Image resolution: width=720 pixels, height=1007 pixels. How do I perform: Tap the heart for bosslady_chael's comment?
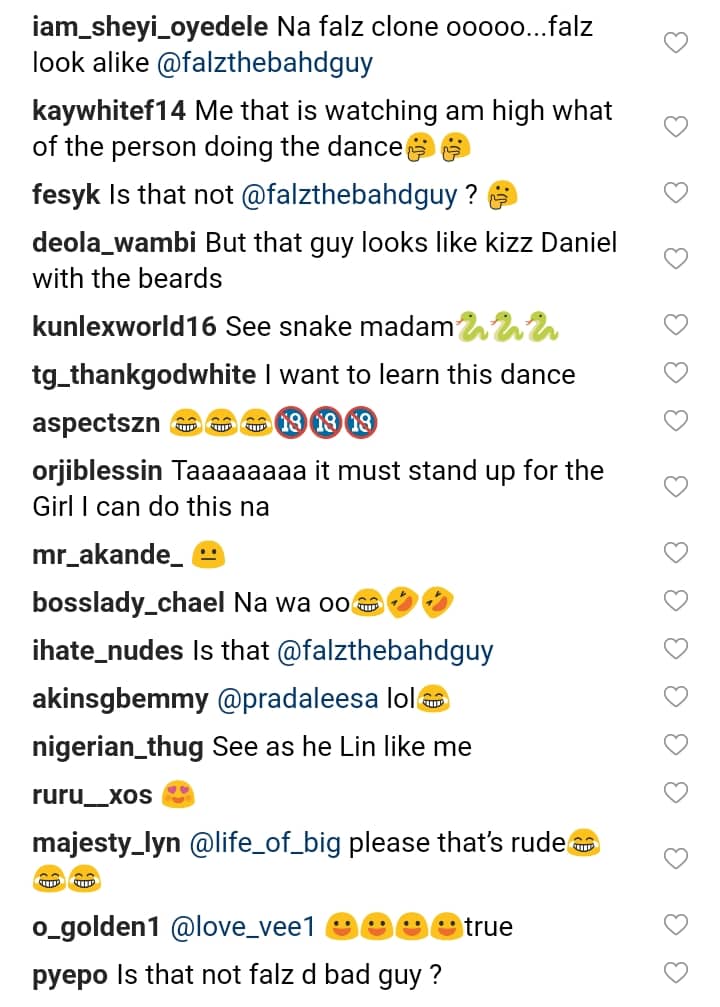pyautogui.click(x=677, y=601)
